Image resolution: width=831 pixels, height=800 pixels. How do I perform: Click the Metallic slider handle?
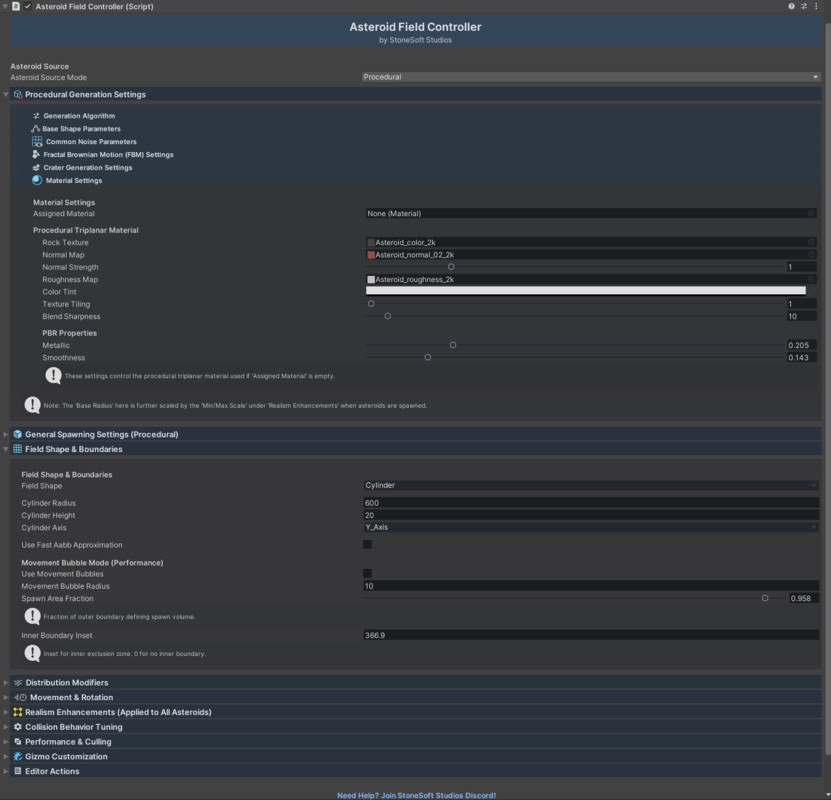[453, 345]
